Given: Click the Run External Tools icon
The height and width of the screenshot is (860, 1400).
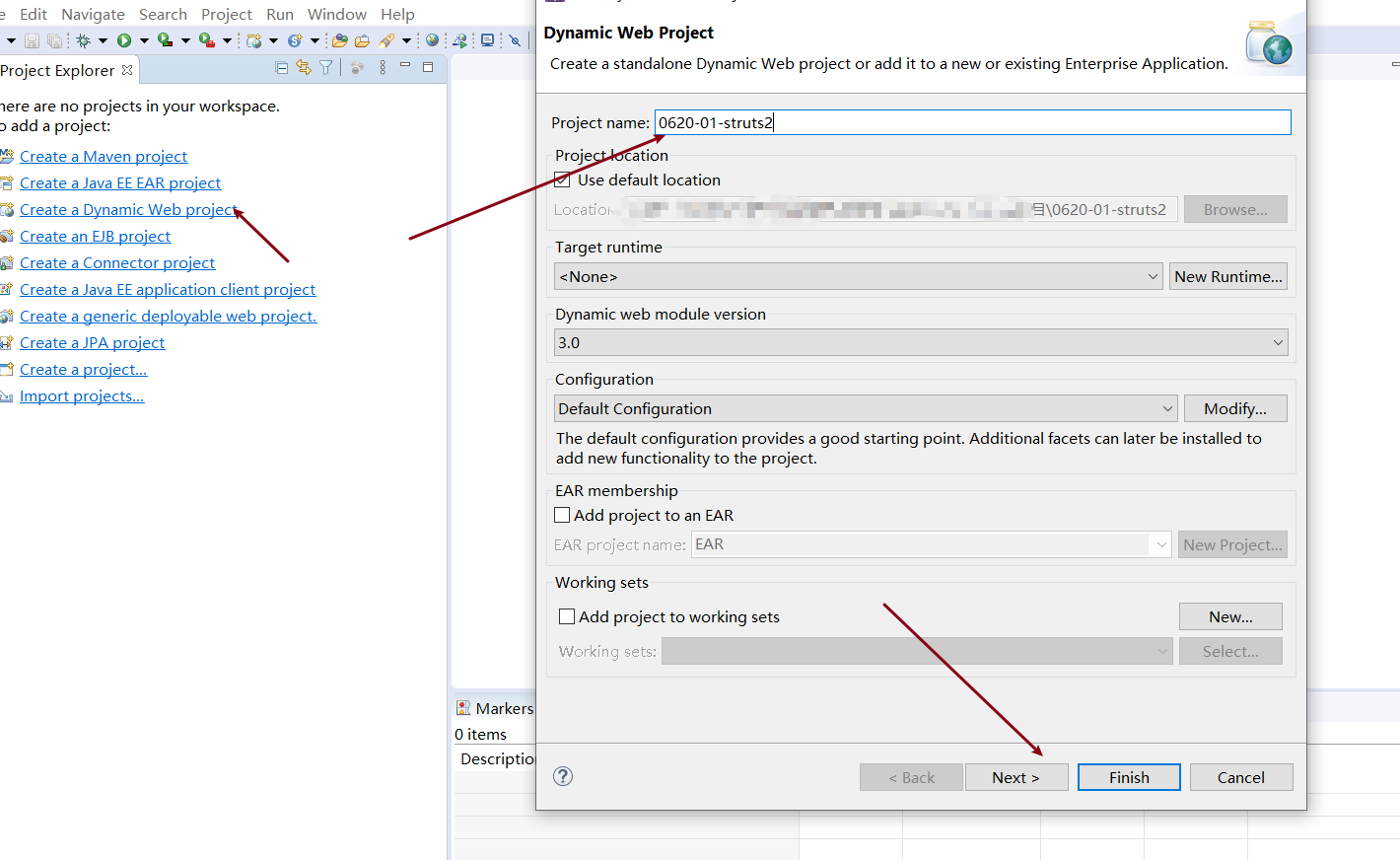Looking at the screenshot, I should click(x=206, y=40).
